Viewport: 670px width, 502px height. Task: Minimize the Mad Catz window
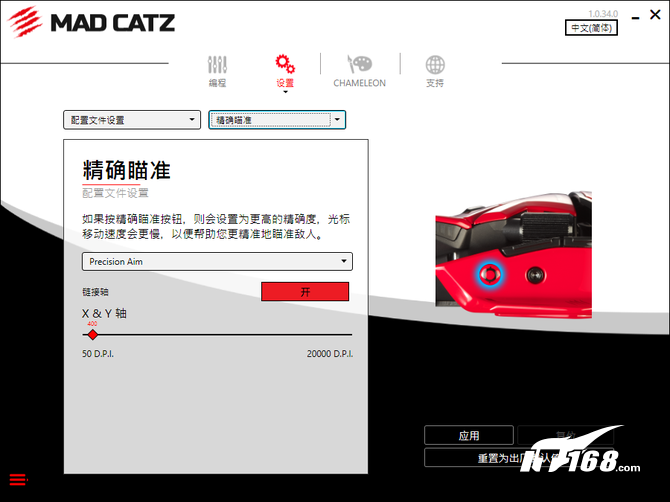coord(635,18)
